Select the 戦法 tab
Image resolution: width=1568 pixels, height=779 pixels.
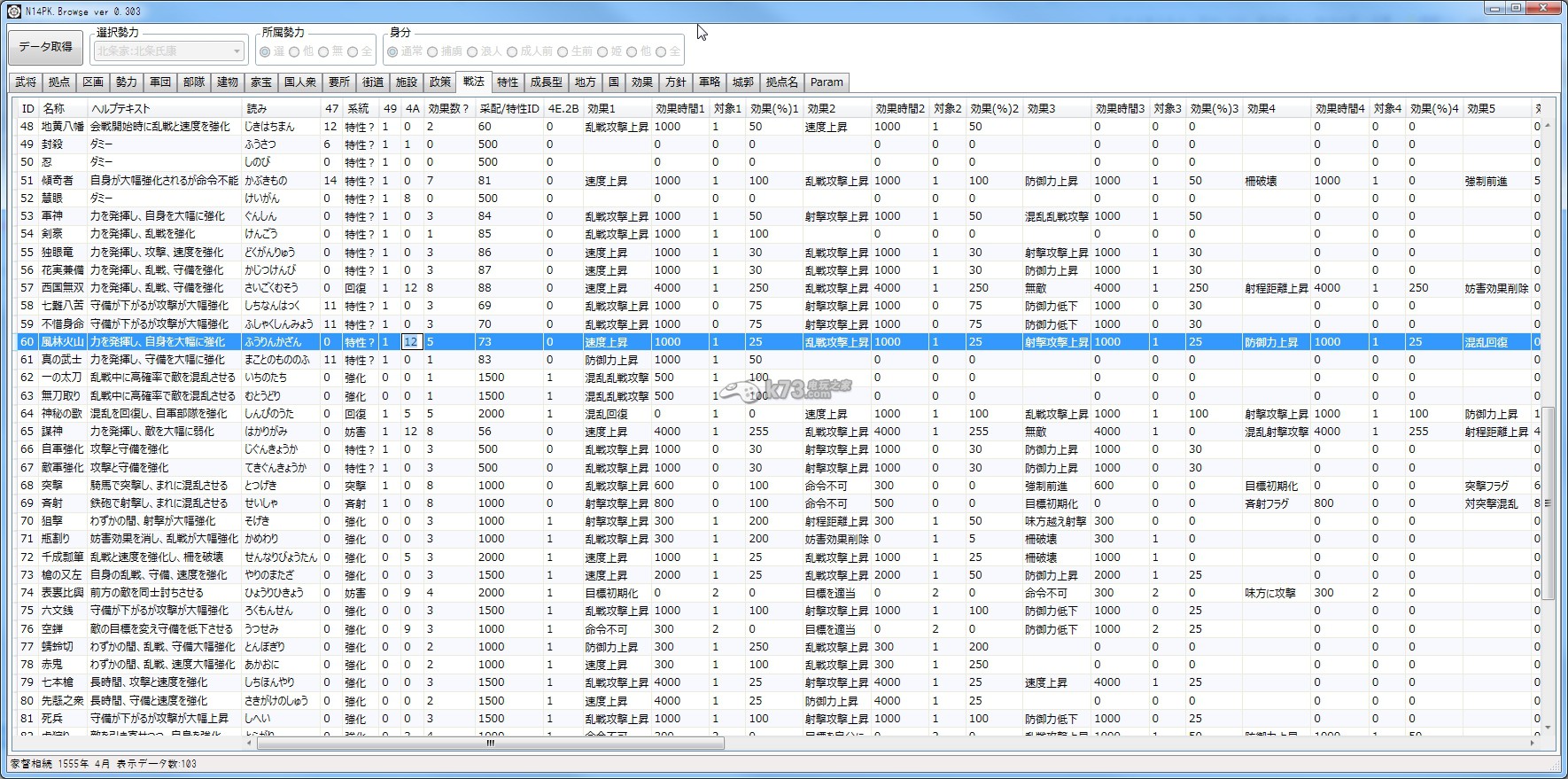point(474,81)
